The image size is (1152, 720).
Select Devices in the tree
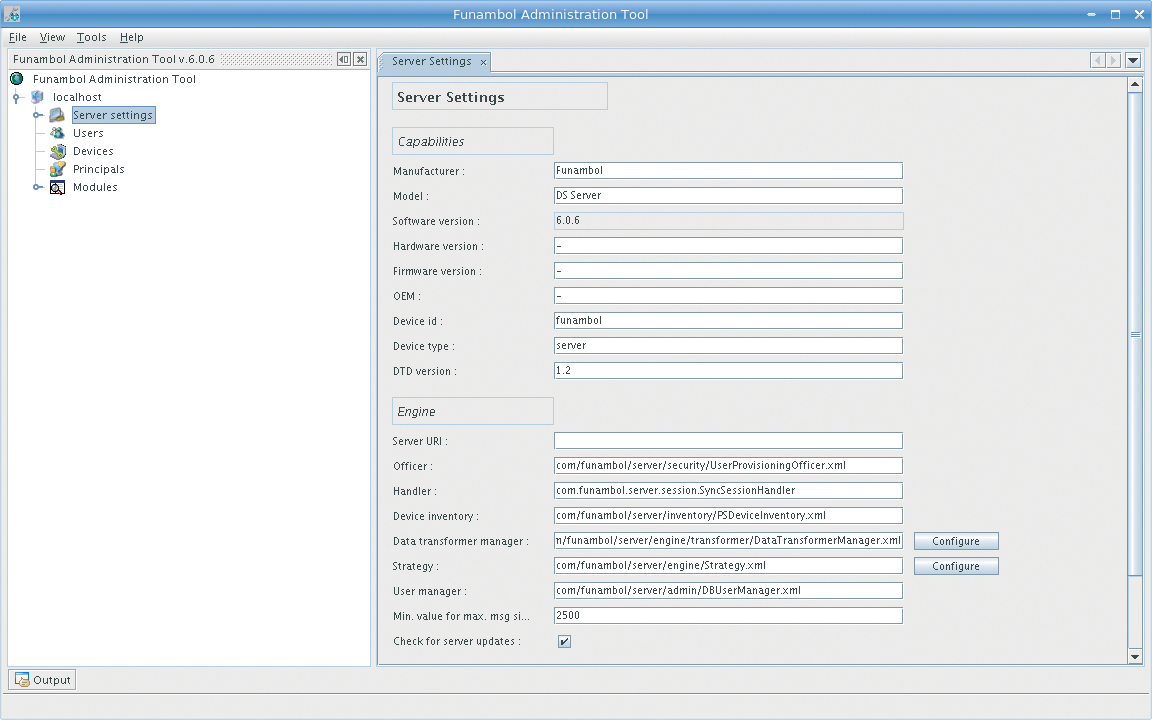click(93, 151)
